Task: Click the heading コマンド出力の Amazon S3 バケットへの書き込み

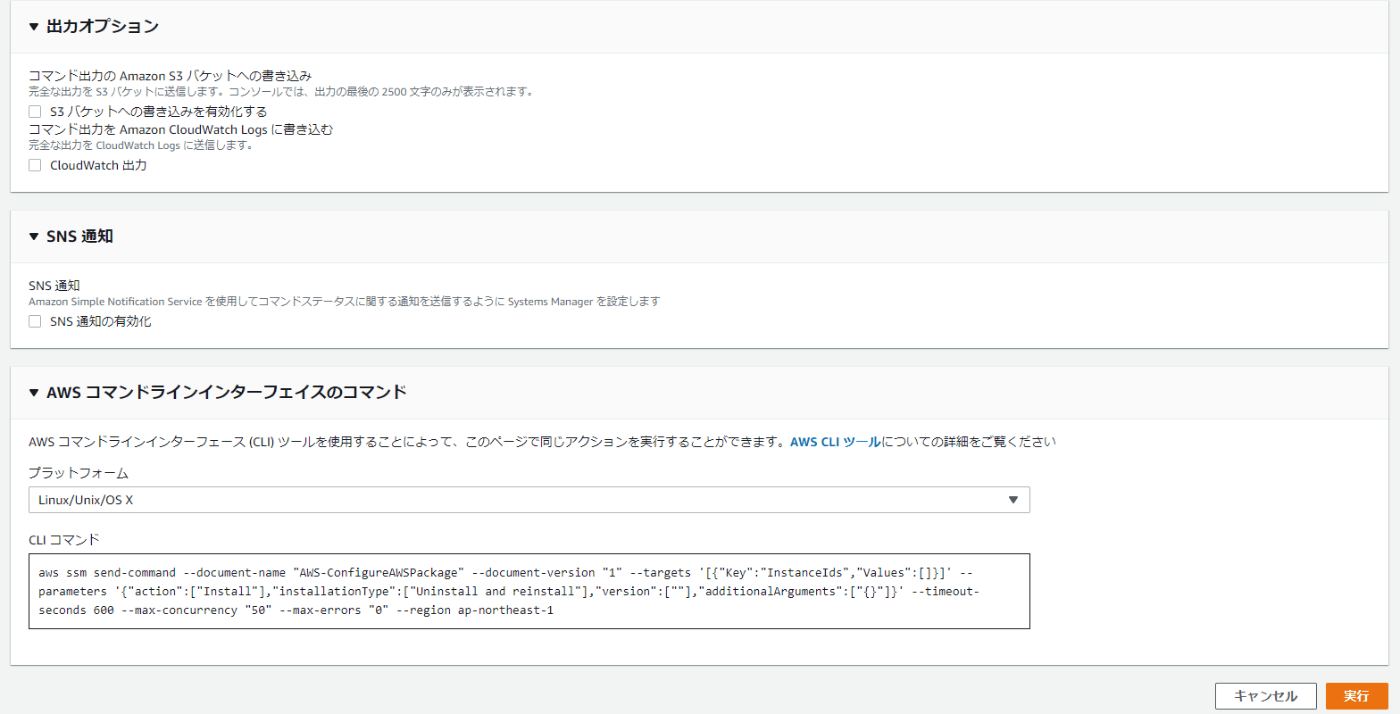Action: tap(170, 76)
